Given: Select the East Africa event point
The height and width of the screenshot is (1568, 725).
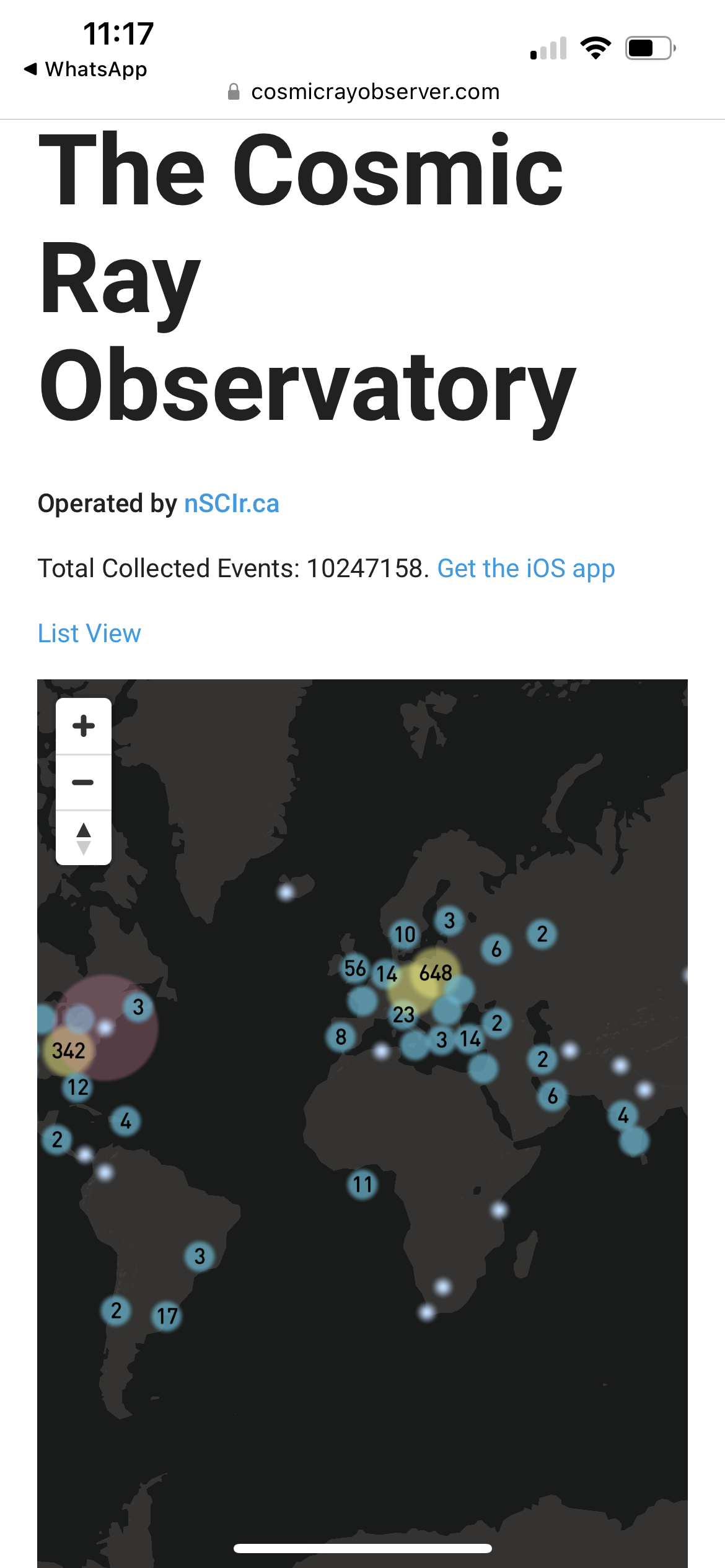Looking at the screenshot, I should [x=499, y=1209].
